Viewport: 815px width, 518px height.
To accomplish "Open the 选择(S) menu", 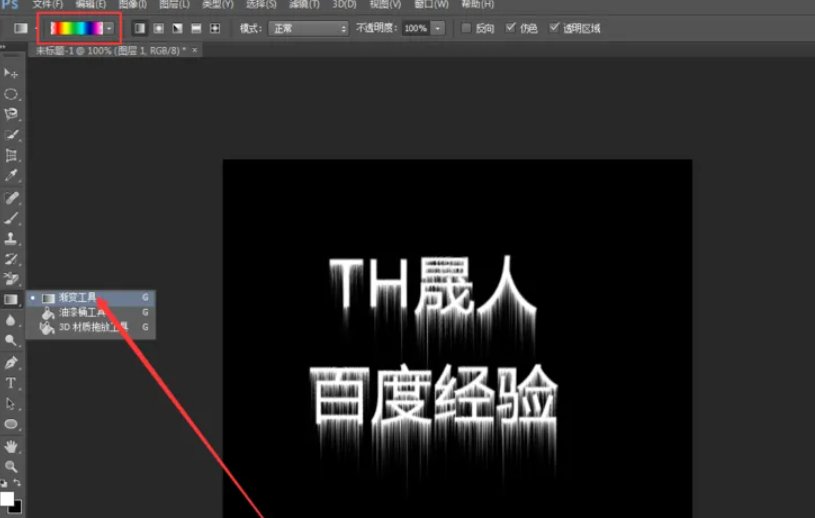I will (261, 4).
